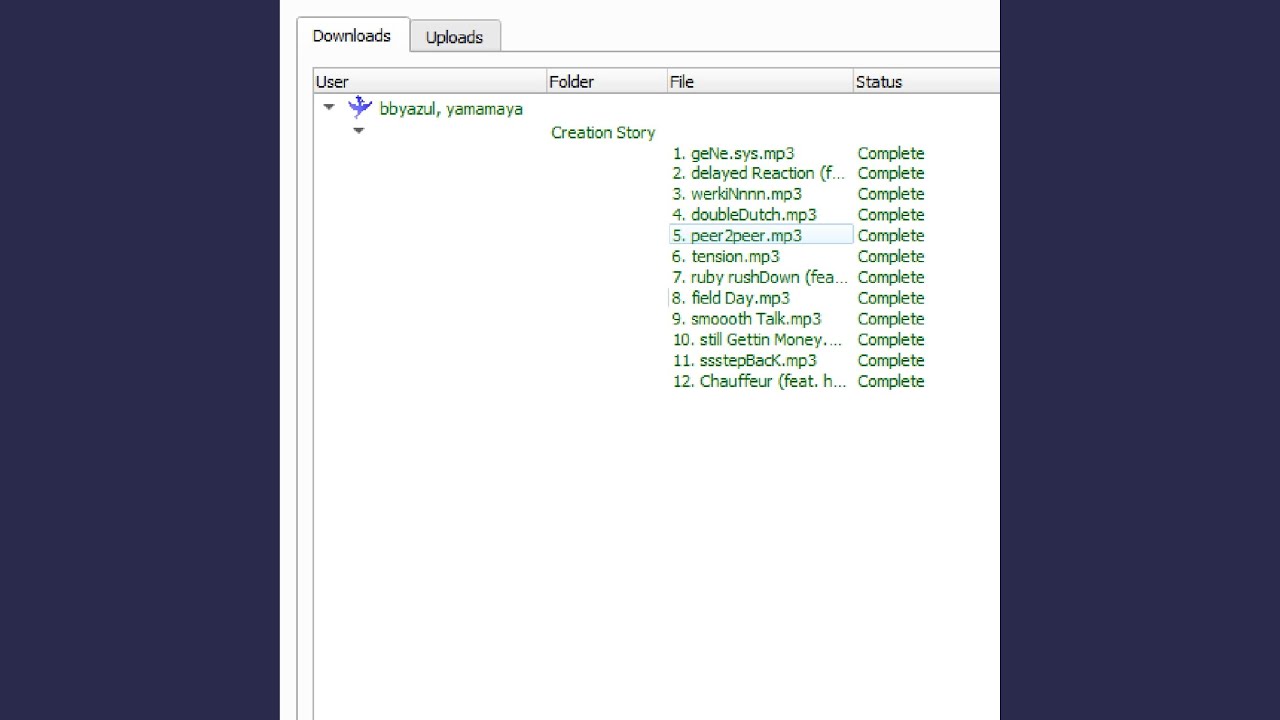The width and height of the screenshot is (1280, 720).
Task: Click Complete status of field Day.mp3
Action: [891, 298]
